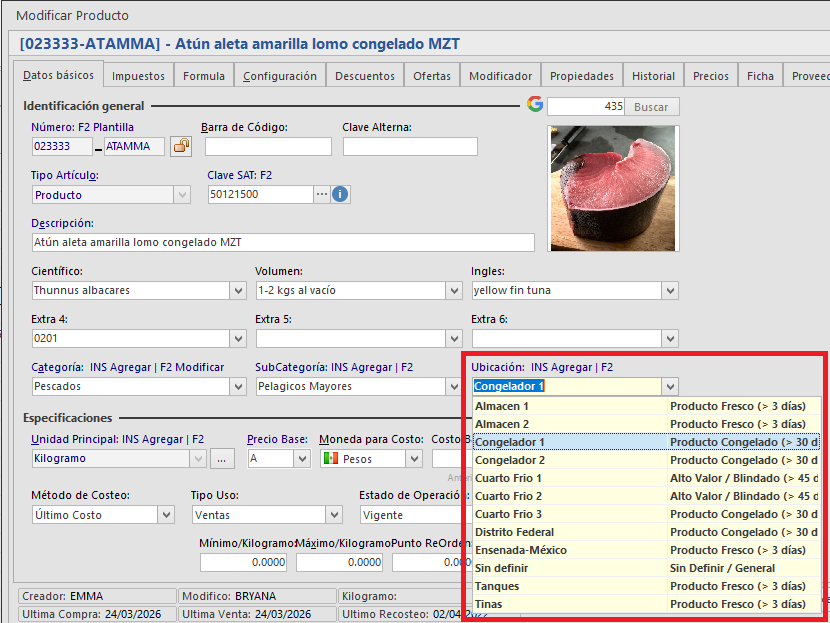Select the Ficha tab
This screenshot has width=830, height=623.
click(760, 76)
